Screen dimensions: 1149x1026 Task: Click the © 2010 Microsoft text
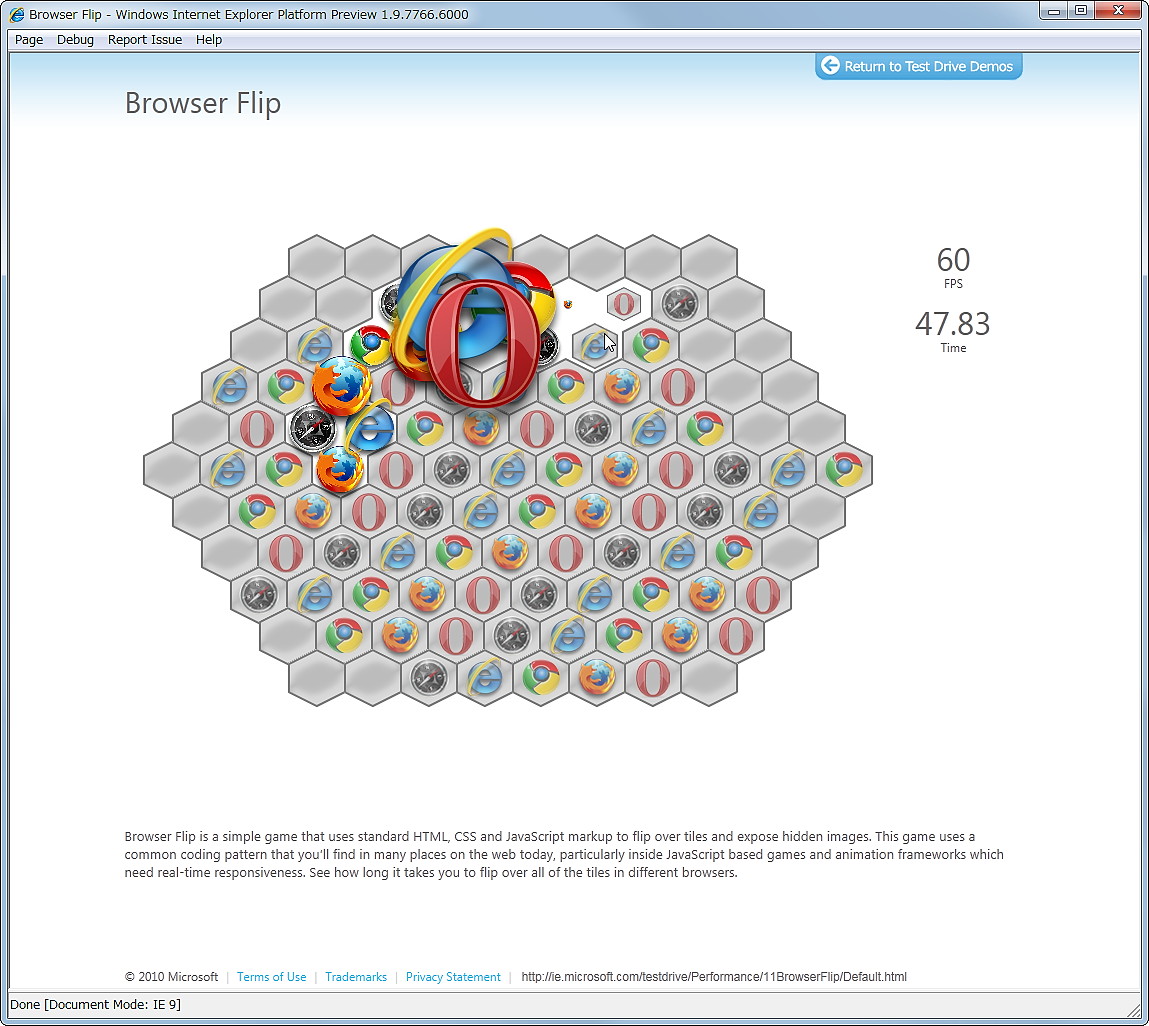tap(171, 977)
